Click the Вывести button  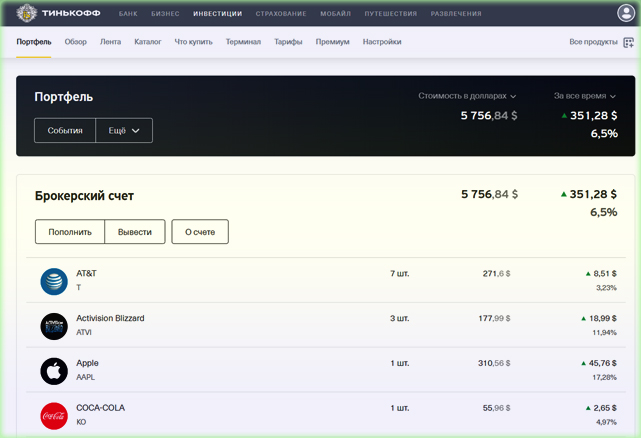[135, 232]
